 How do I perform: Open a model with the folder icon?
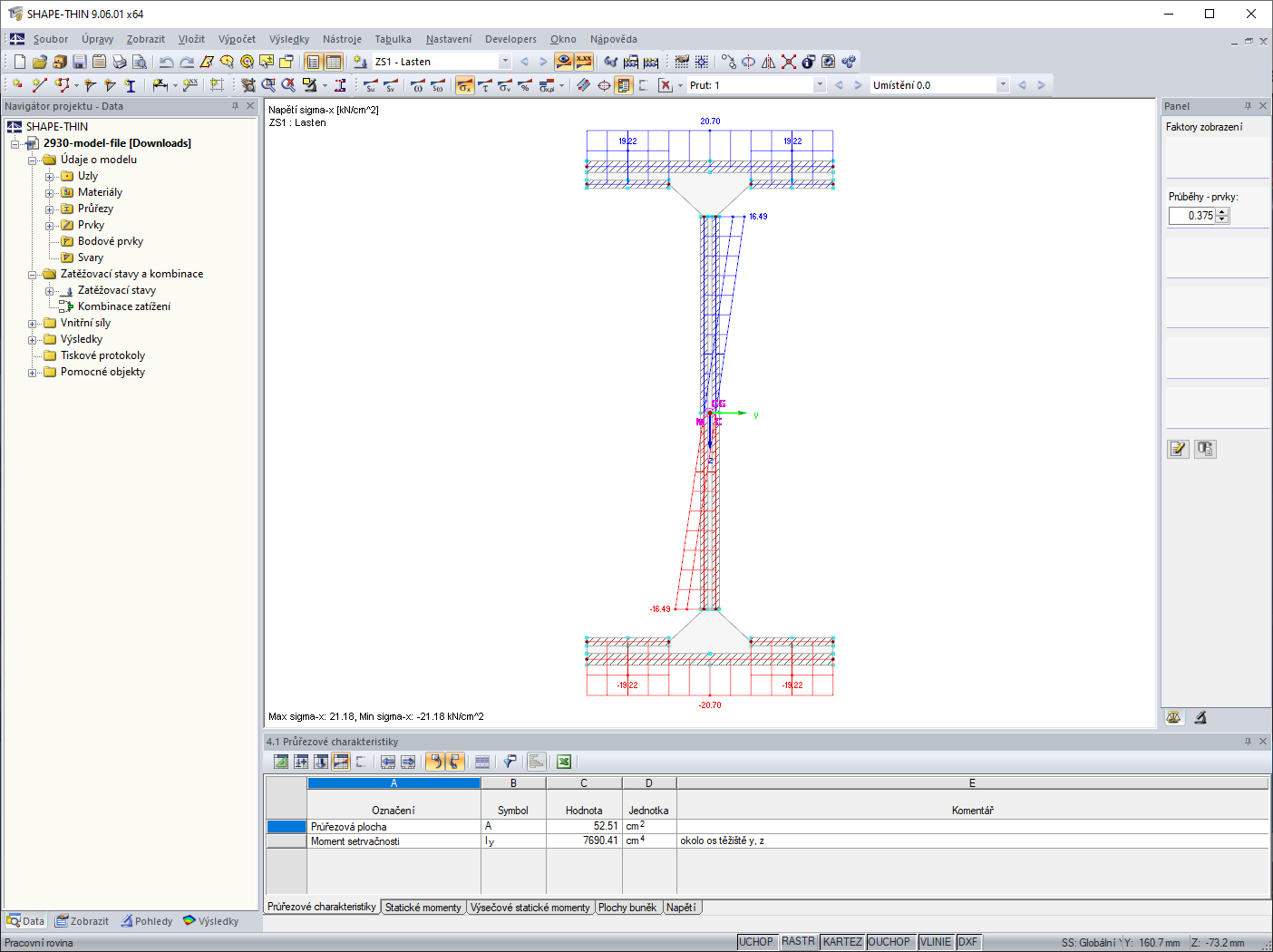coord(39,62)
